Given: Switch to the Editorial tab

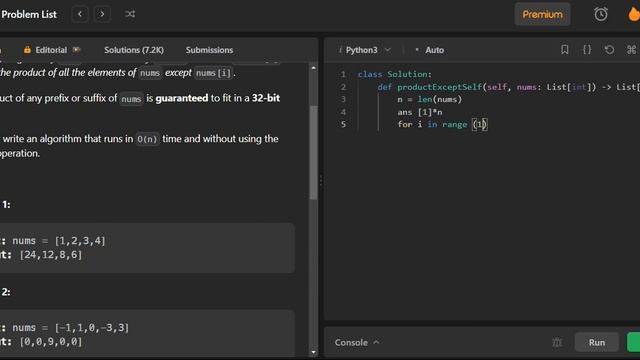Looking at the screenshot, I should [51, 50].
